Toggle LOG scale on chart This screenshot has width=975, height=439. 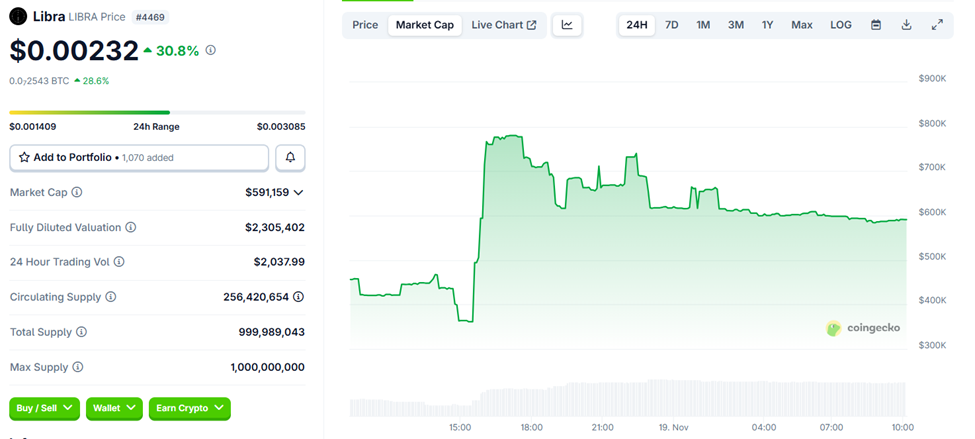(841, 25)
